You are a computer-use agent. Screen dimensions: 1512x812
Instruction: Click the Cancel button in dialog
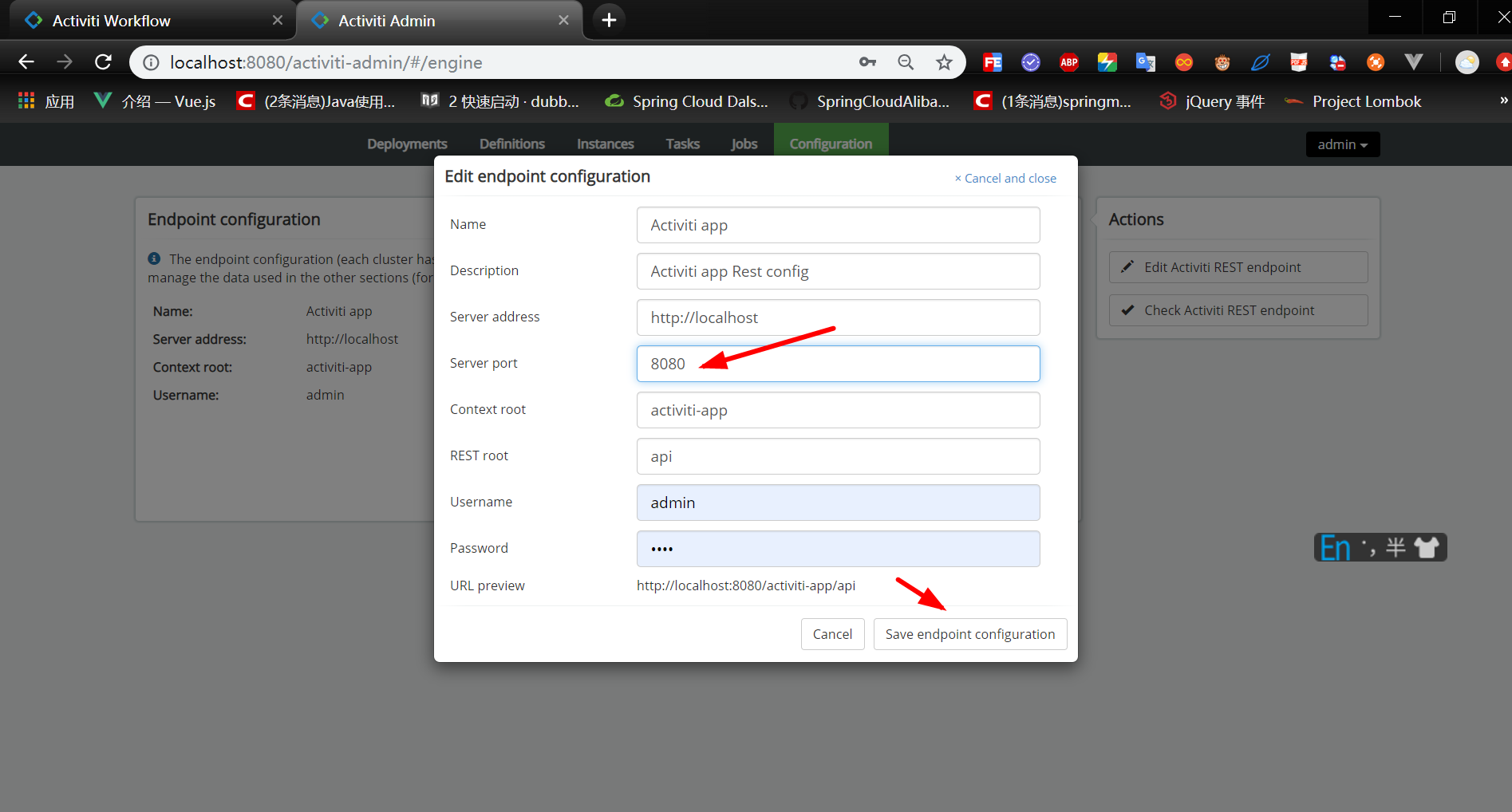coord(832,634)
